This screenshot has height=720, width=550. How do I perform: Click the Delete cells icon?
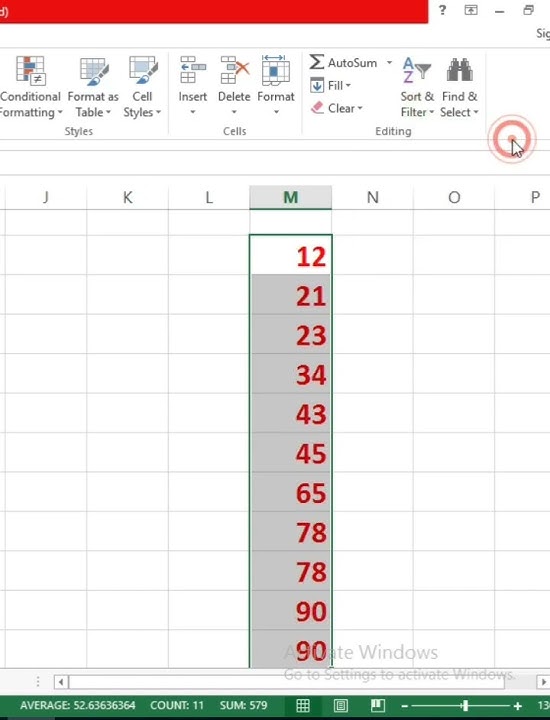tap(234, 70)
